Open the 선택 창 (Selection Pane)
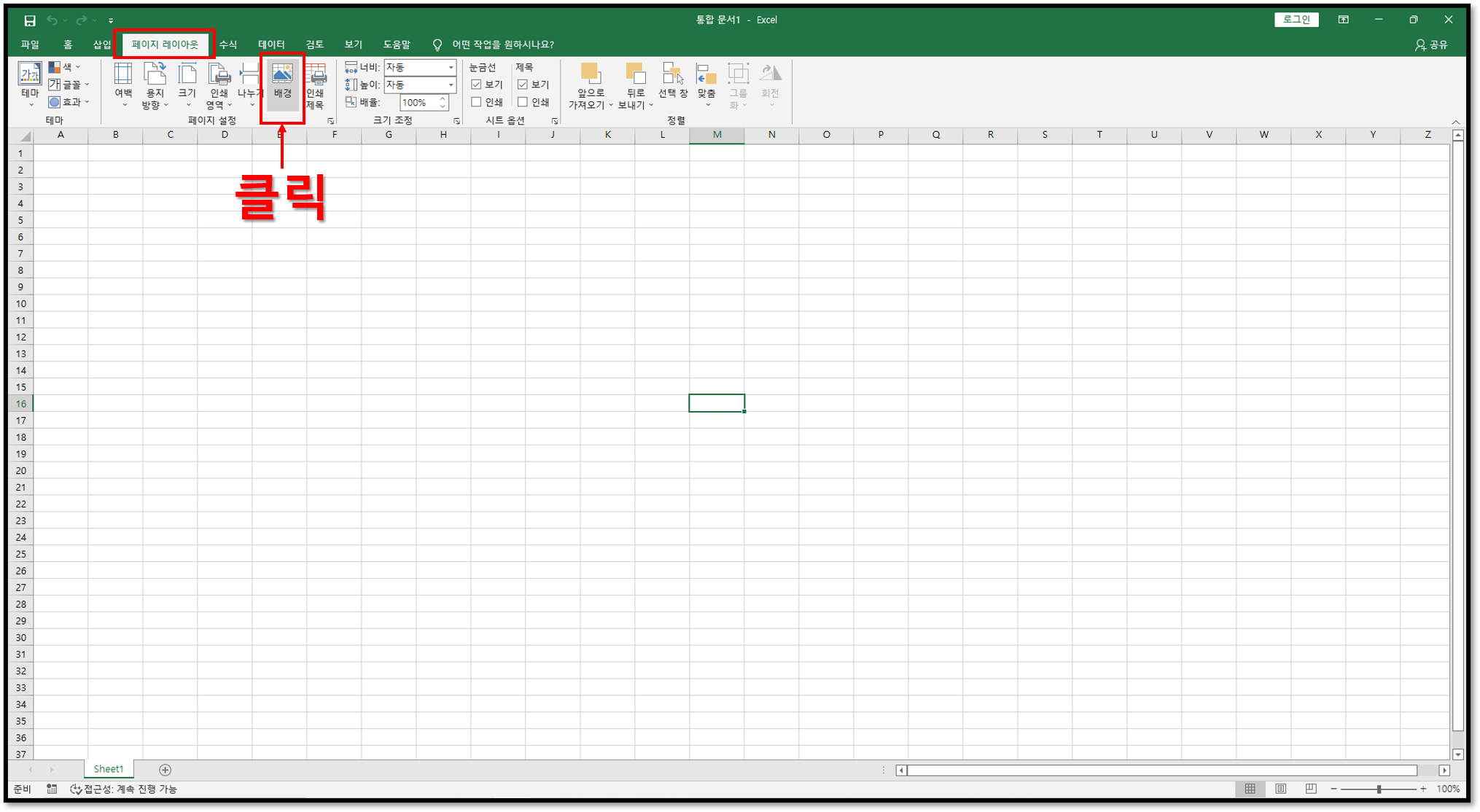 (x=672, y=82)
